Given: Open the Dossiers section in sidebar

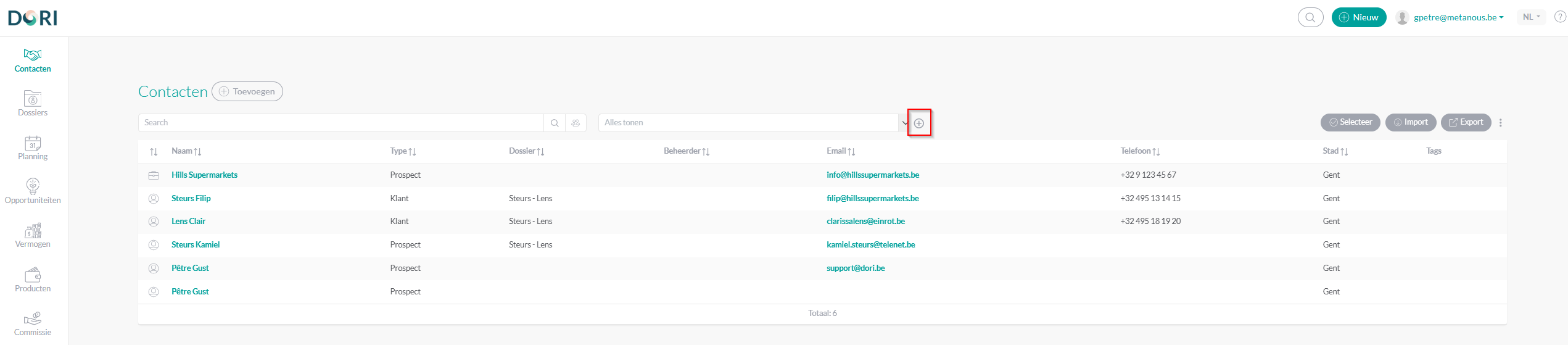Looking at the screenshot, I should click(33, 104).
